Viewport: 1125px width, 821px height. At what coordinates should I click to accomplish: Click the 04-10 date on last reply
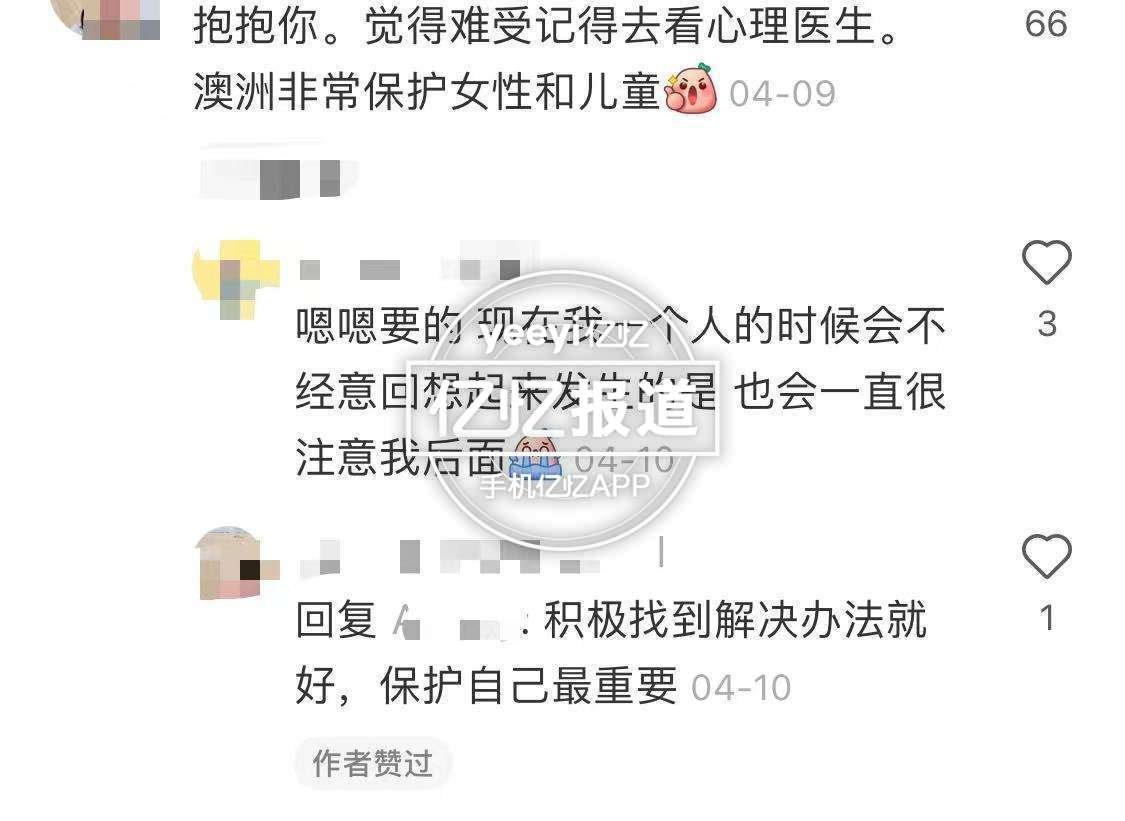tap(741, 688)
